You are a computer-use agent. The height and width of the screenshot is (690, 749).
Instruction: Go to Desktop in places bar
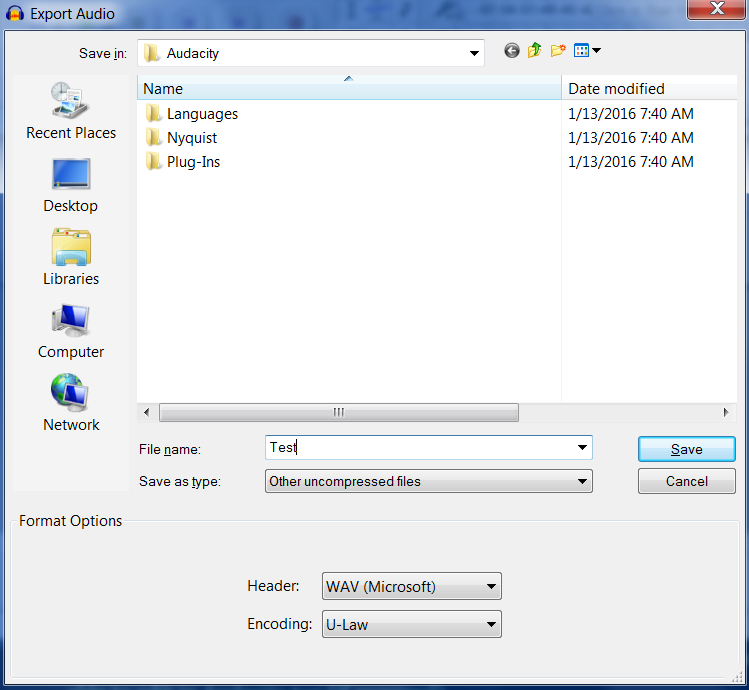click(x=71, y=185)
